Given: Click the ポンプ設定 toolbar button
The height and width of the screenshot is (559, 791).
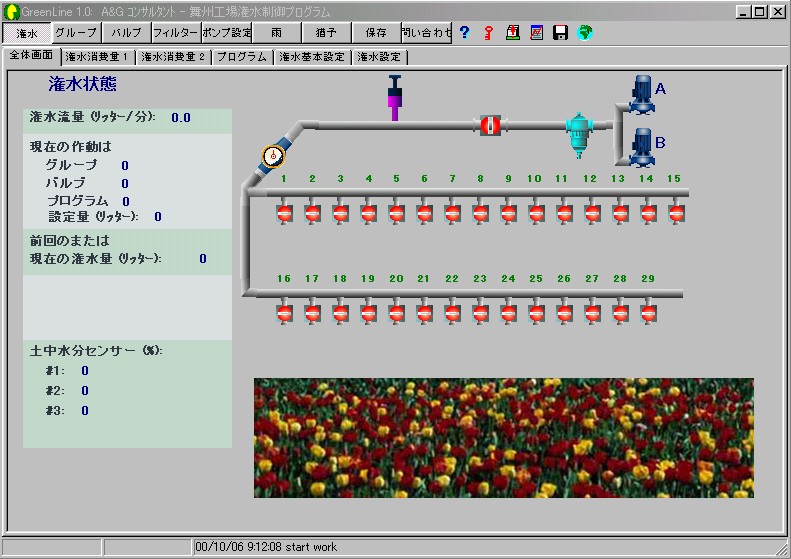Looking at the screenshot, I should 227,33.
